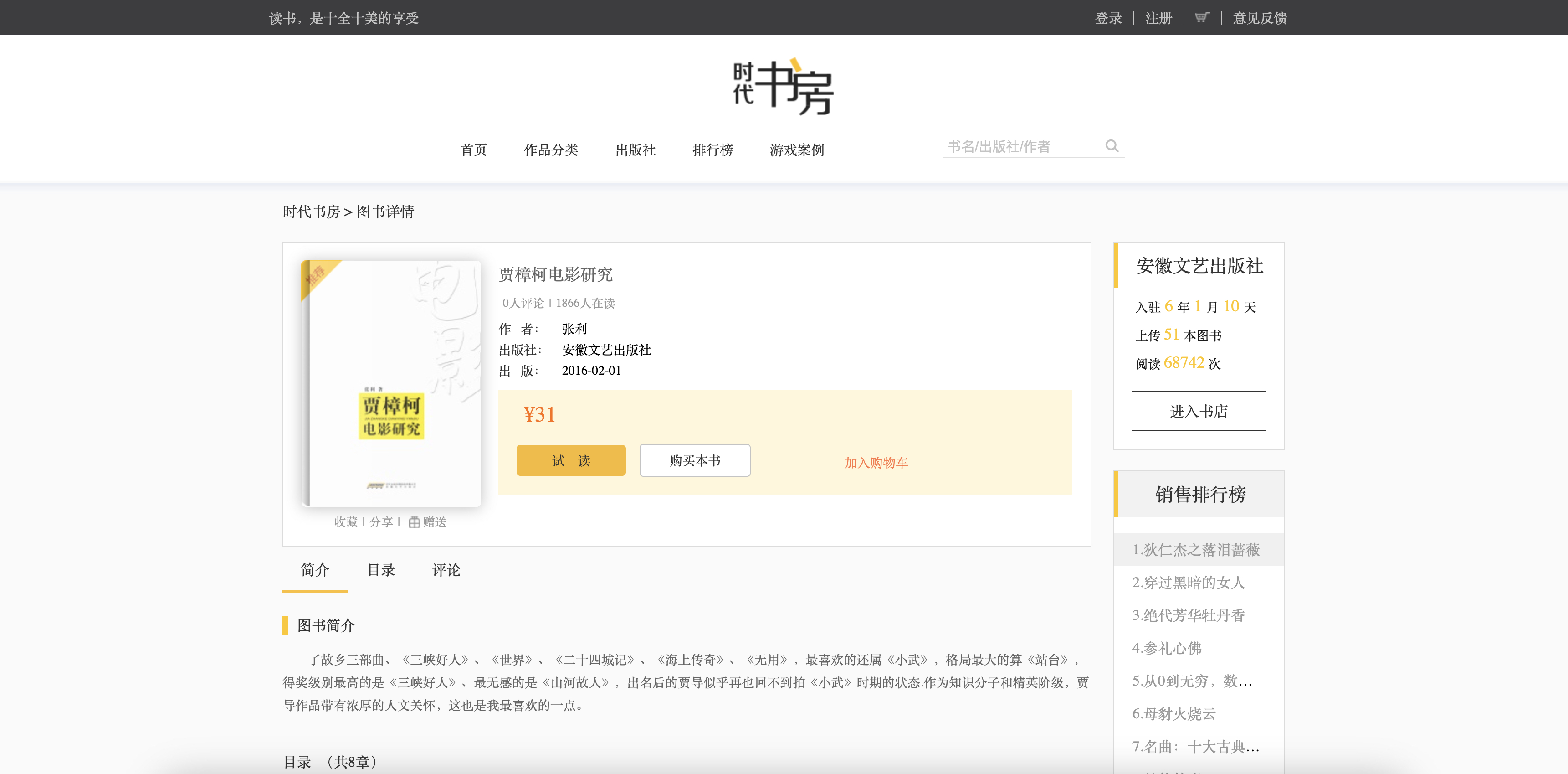Screen dimensions: 1568x774
Task: Click 阅读 68742 次 stat
Action: point(1179,363)
